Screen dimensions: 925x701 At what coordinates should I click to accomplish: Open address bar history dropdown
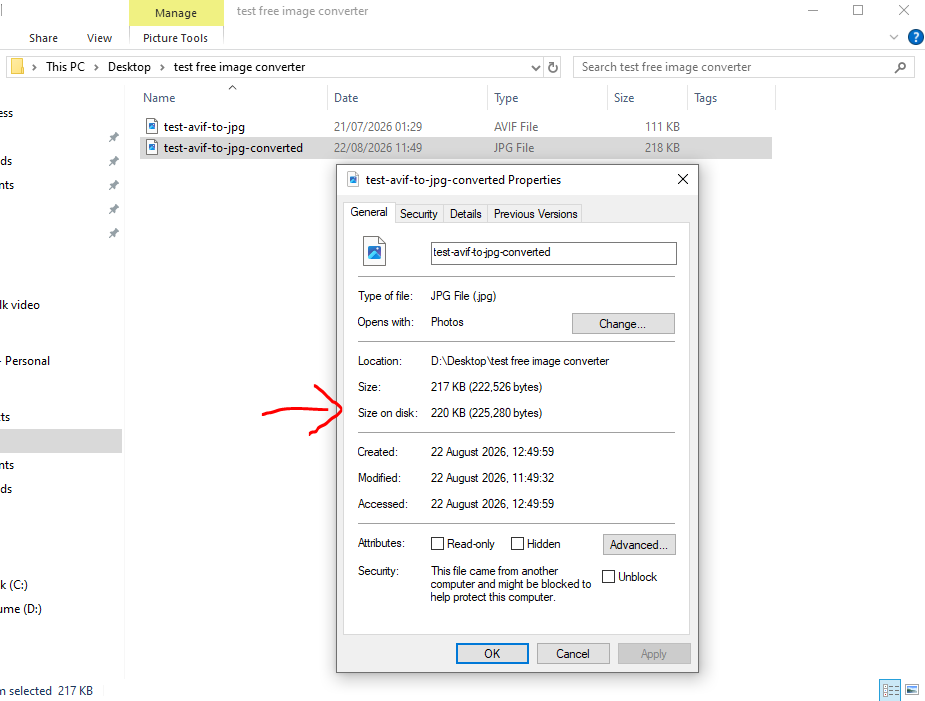point(536,67)
